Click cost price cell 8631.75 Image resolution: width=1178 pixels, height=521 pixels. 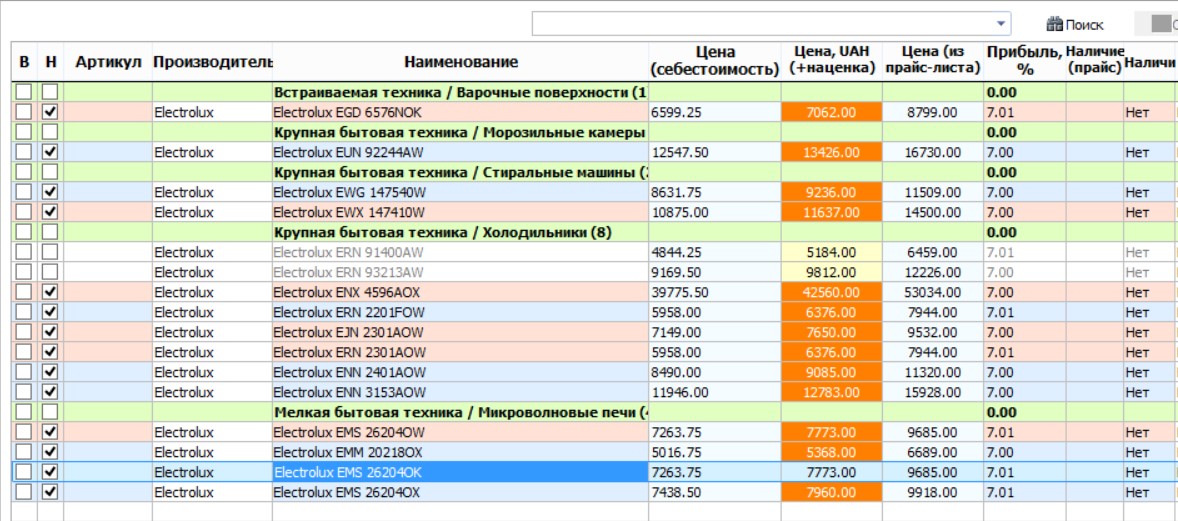[714, 192]
